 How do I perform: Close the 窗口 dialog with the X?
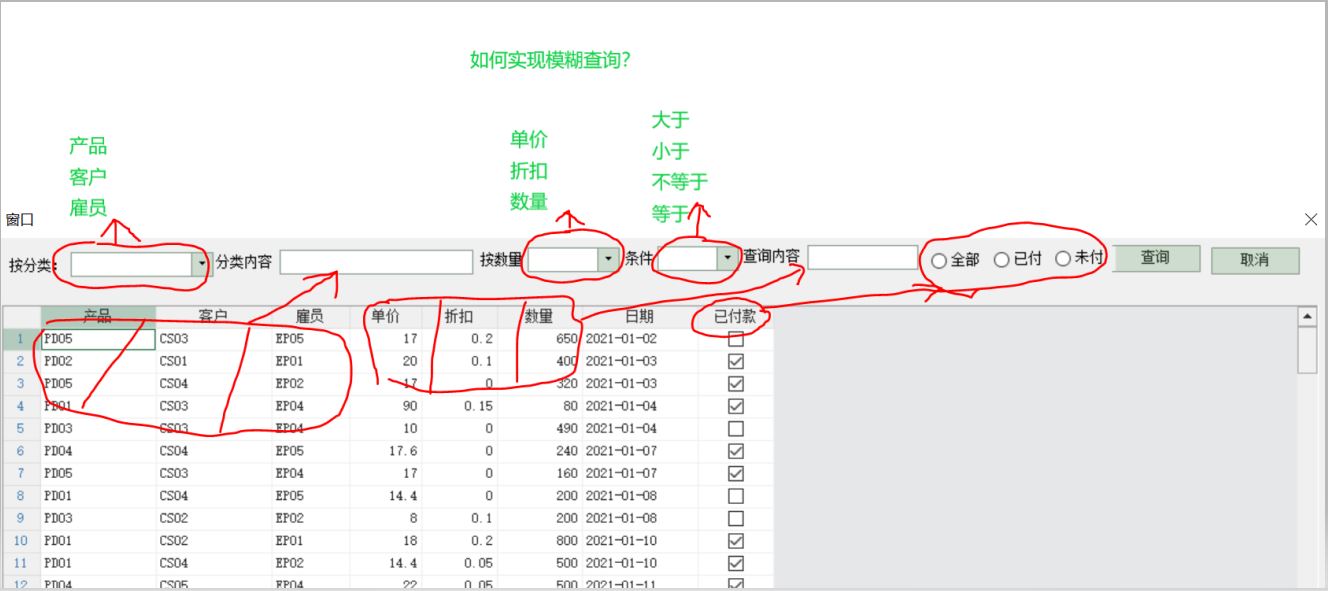(x=1311, y=219)
